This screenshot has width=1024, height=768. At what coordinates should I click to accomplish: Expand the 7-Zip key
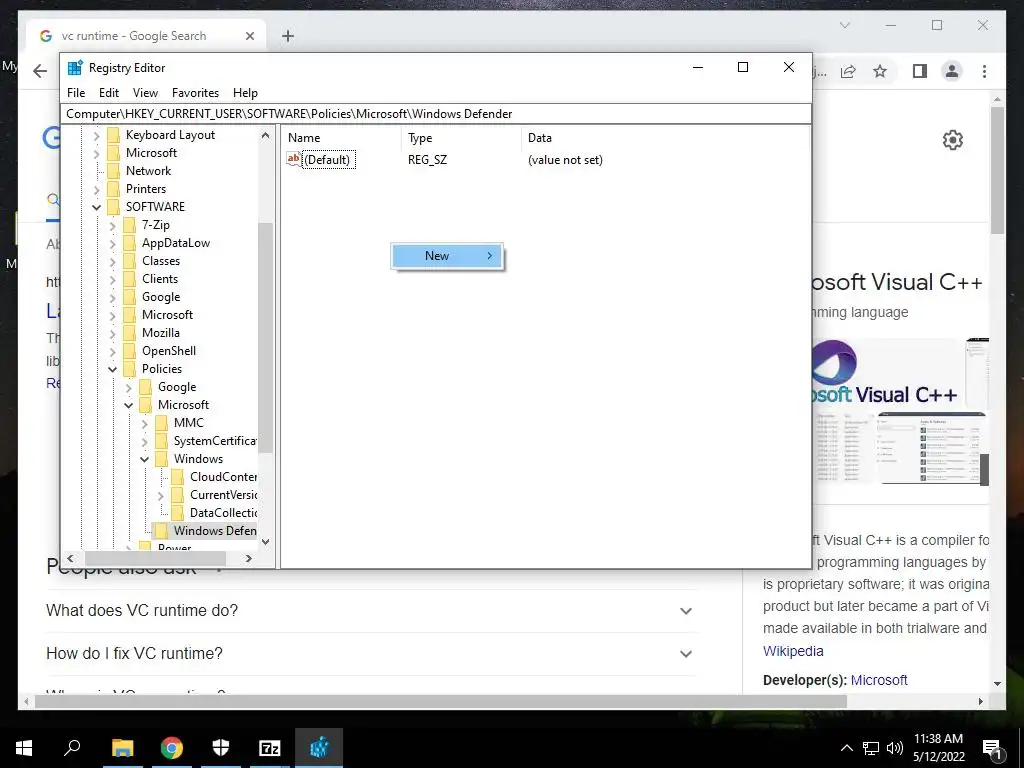coord(112,225)
